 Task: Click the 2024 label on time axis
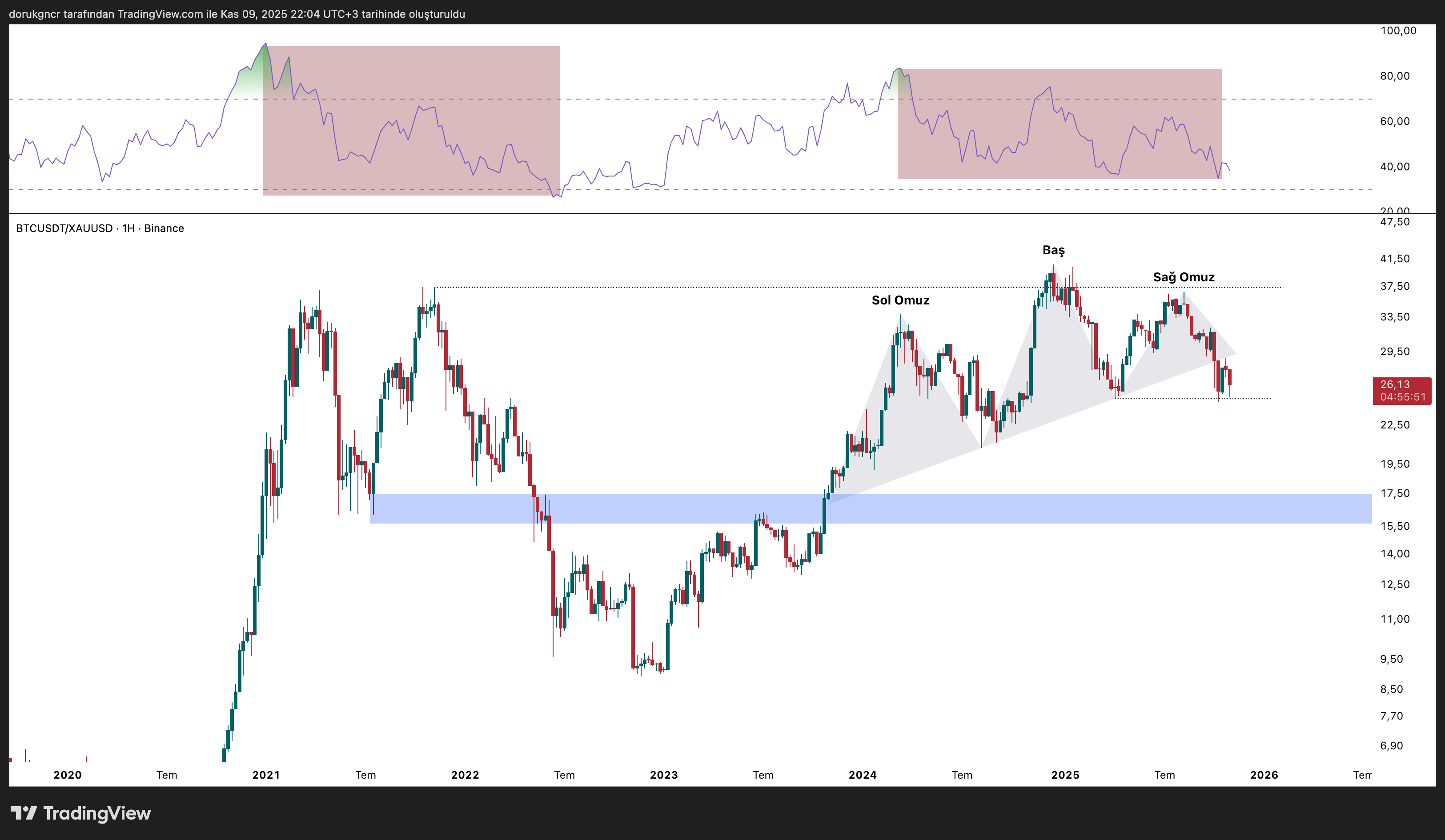coord(863,775)
